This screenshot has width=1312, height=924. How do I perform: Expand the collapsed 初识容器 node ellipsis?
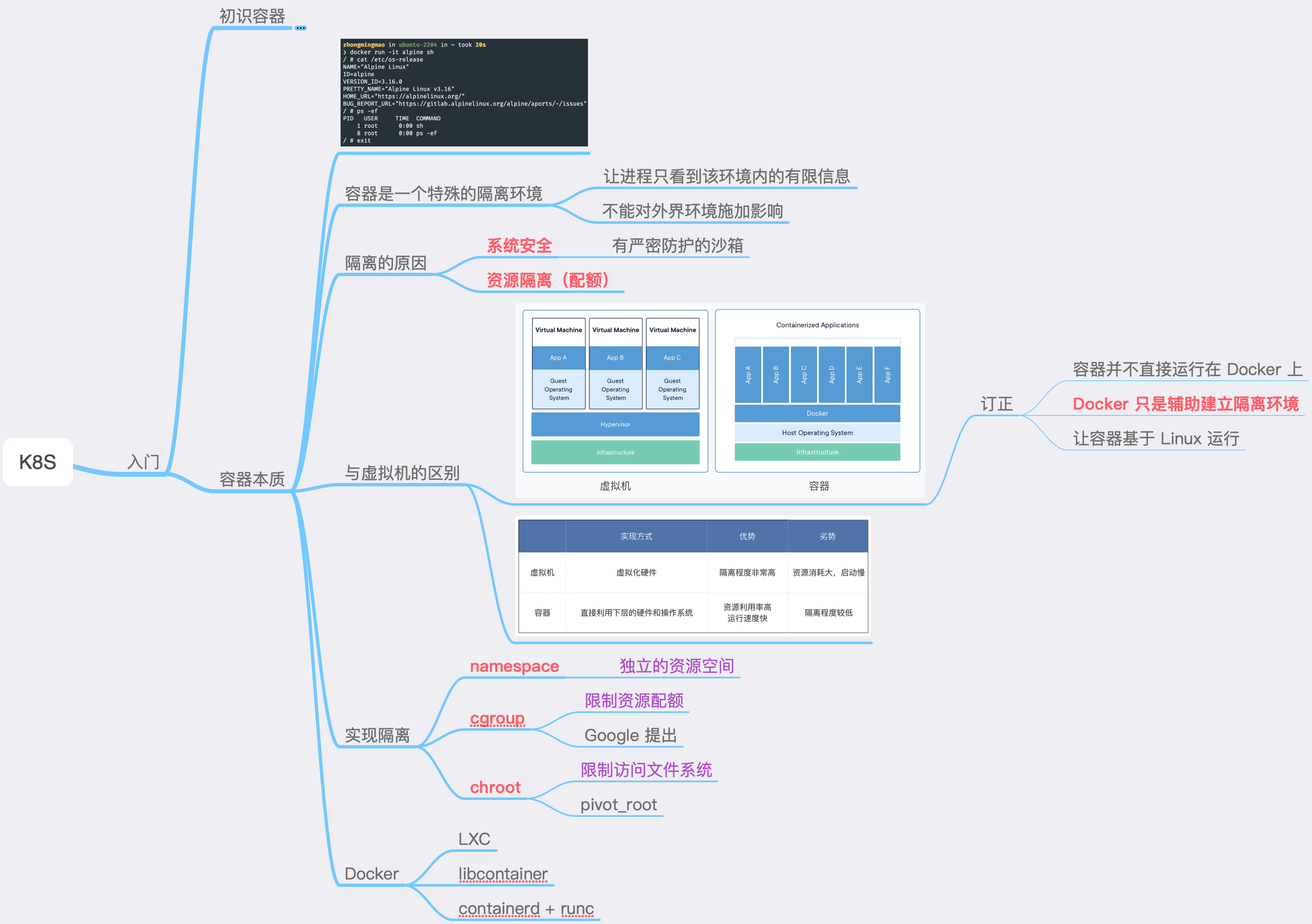point(301,28)
